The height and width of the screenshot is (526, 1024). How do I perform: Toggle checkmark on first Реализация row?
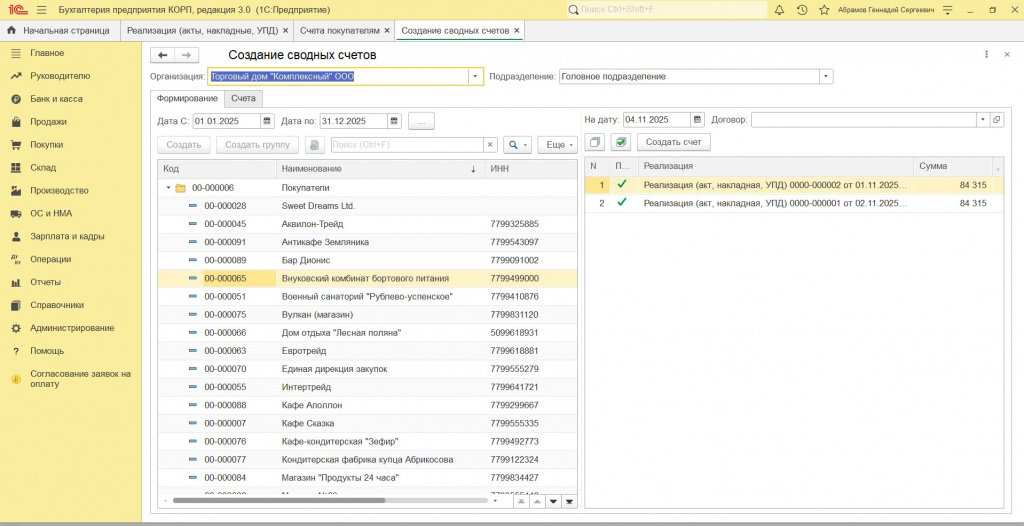click(622, 185)
